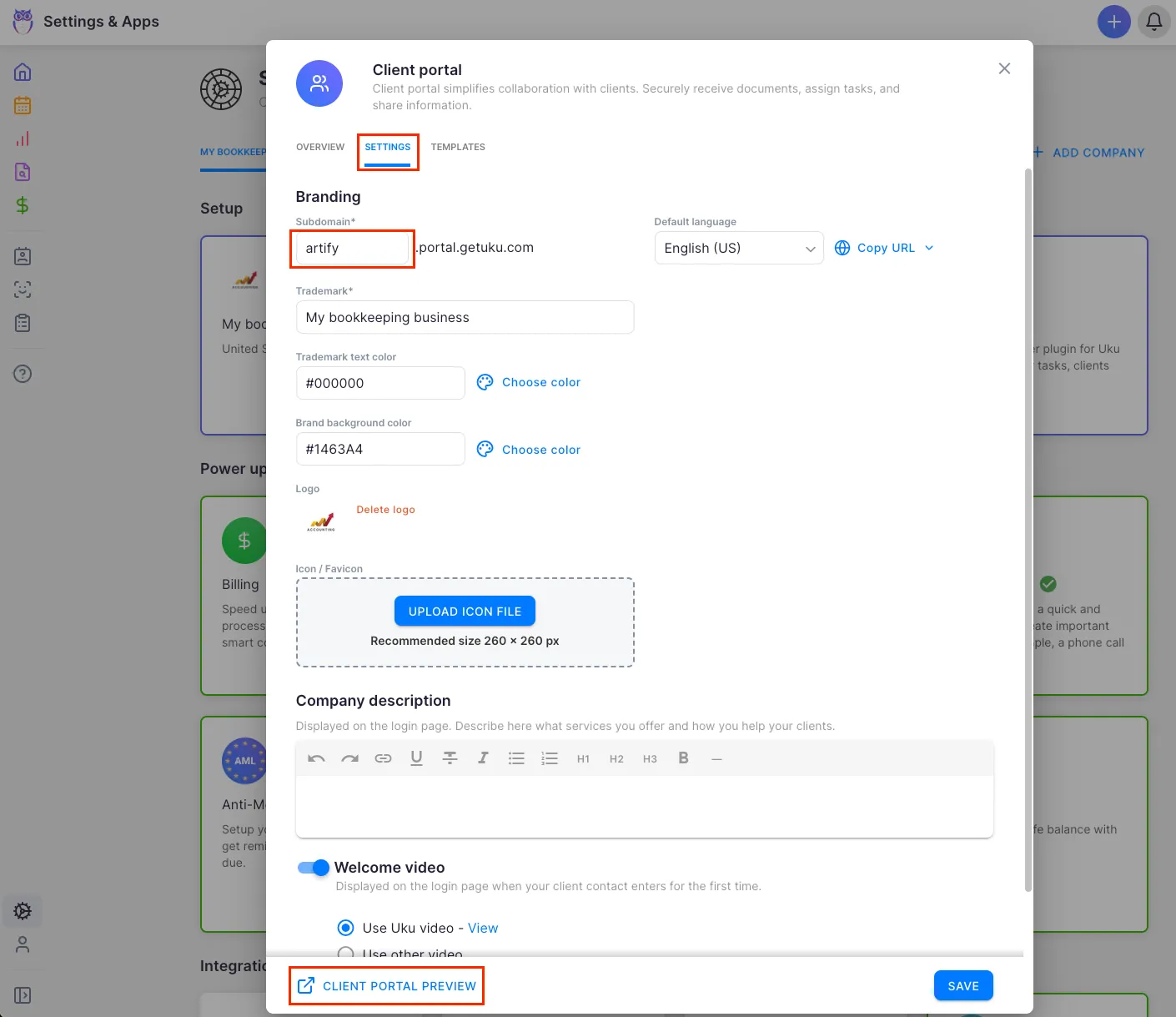This screenshot has height=1017, width=1176.
Task: Insert a bulleted list in description editor
Action: [x=516, y=758]
